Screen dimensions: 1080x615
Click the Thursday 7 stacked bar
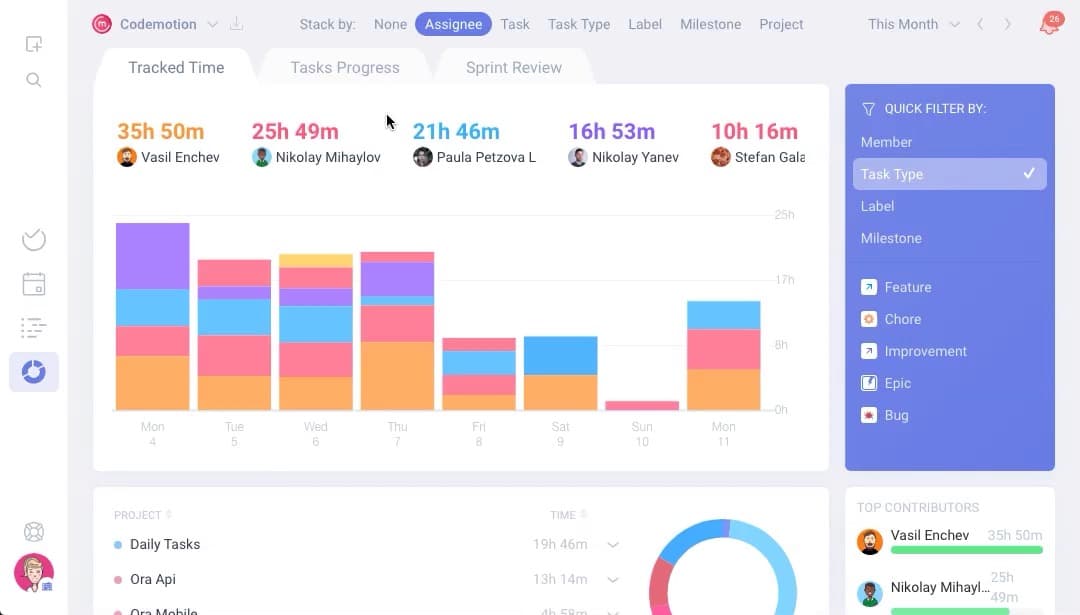click(x=397, y=331)
